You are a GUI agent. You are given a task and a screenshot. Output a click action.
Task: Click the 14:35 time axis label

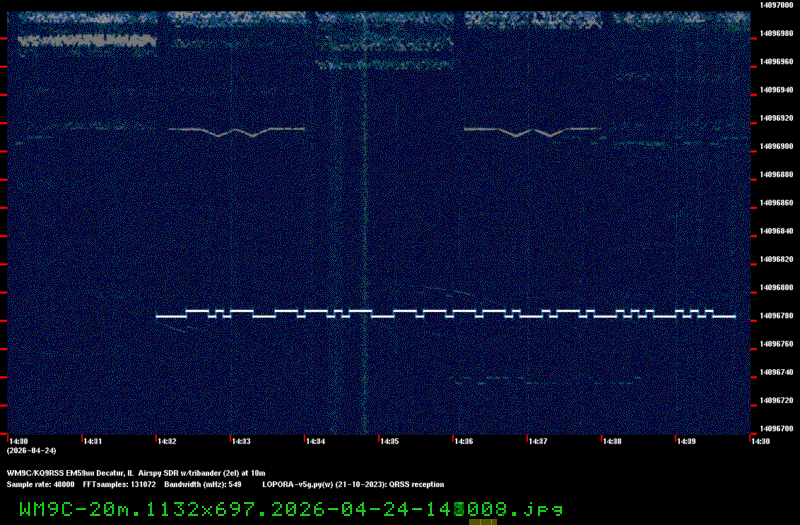(x=389, y=441)
